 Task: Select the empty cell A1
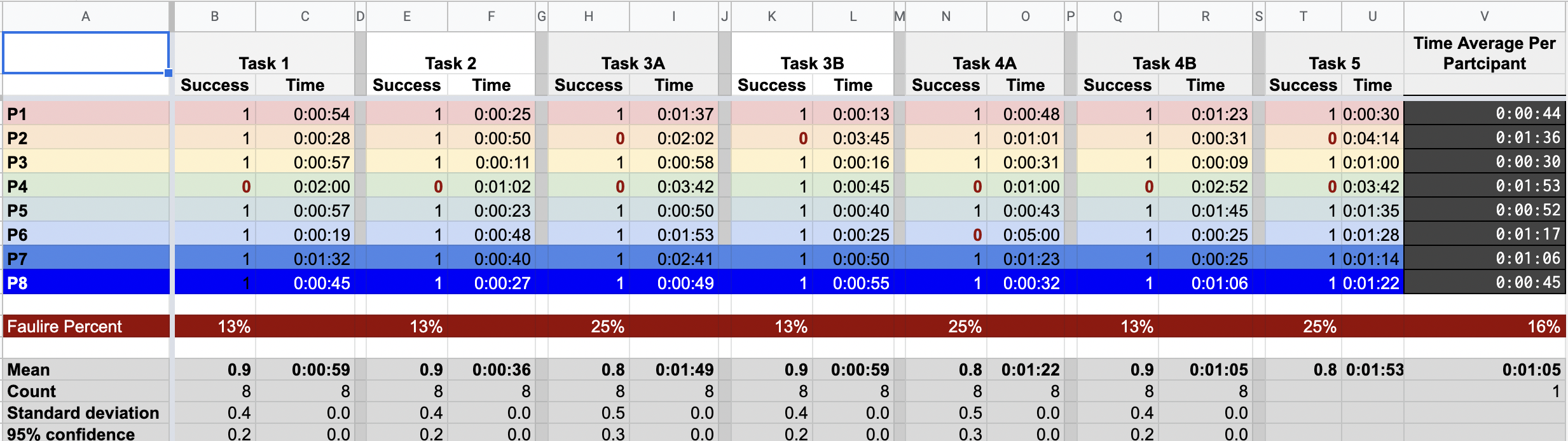(86, 53)
